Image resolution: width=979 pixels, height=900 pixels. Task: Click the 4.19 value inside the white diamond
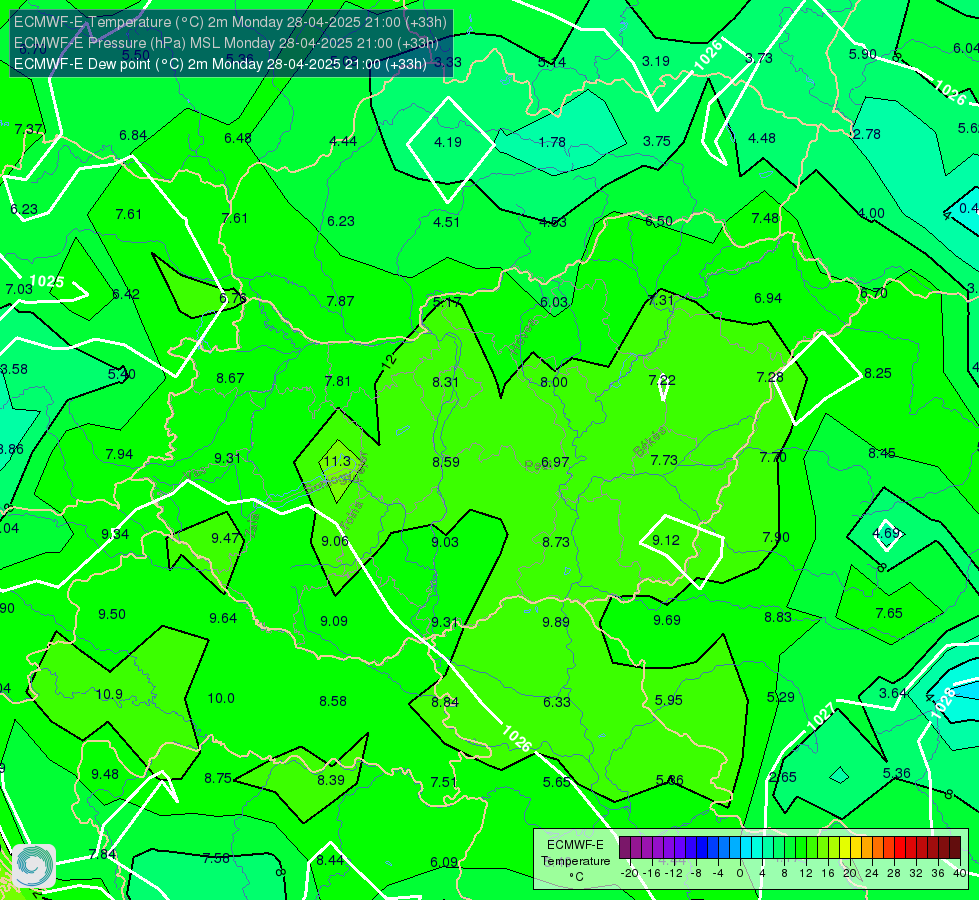tap(448, 142)
